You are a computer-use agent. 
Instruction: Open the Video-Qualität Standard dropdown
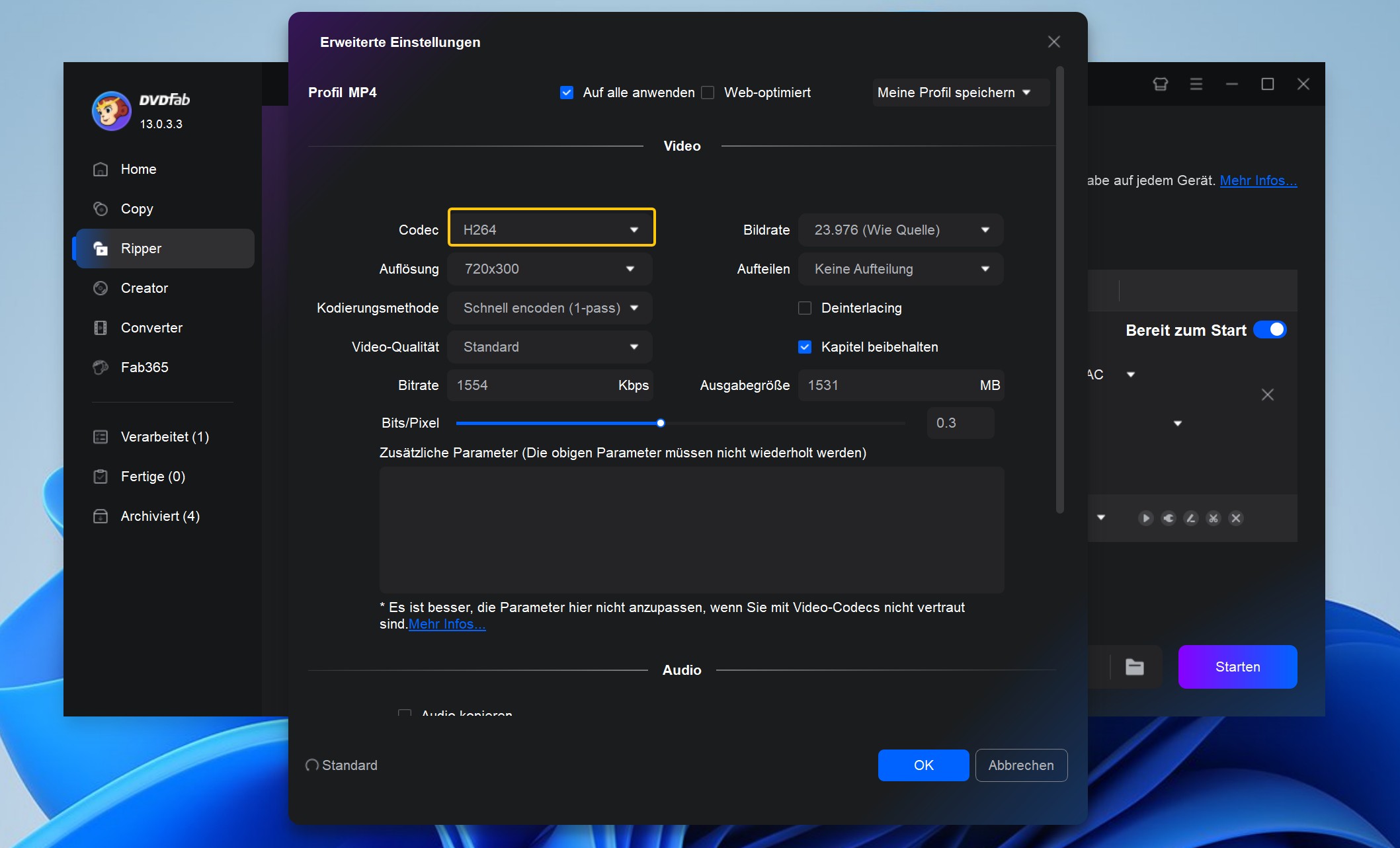(x=550, y=347)
